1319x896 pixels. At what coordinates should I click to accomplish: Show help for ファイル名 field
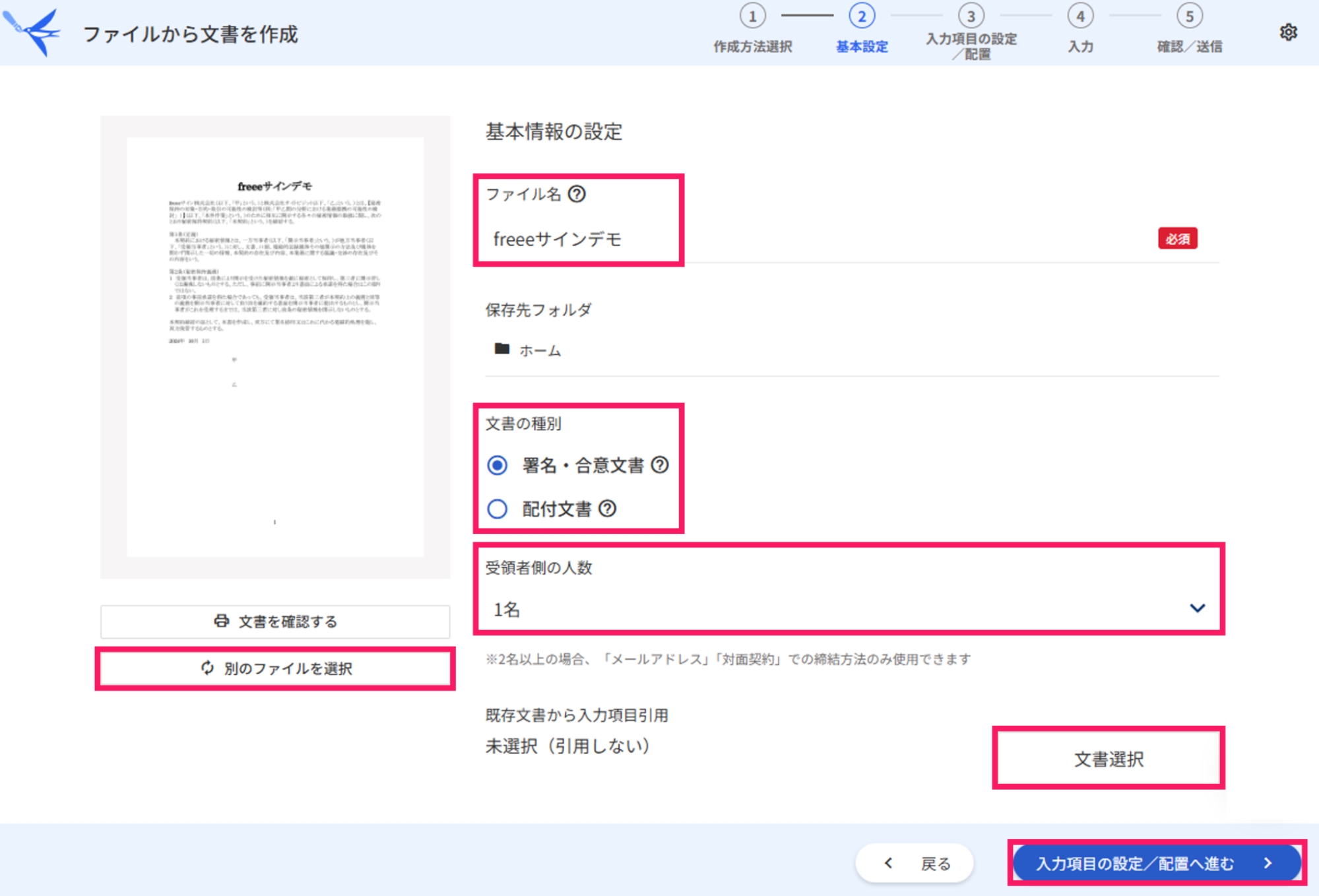pos(577,194)
